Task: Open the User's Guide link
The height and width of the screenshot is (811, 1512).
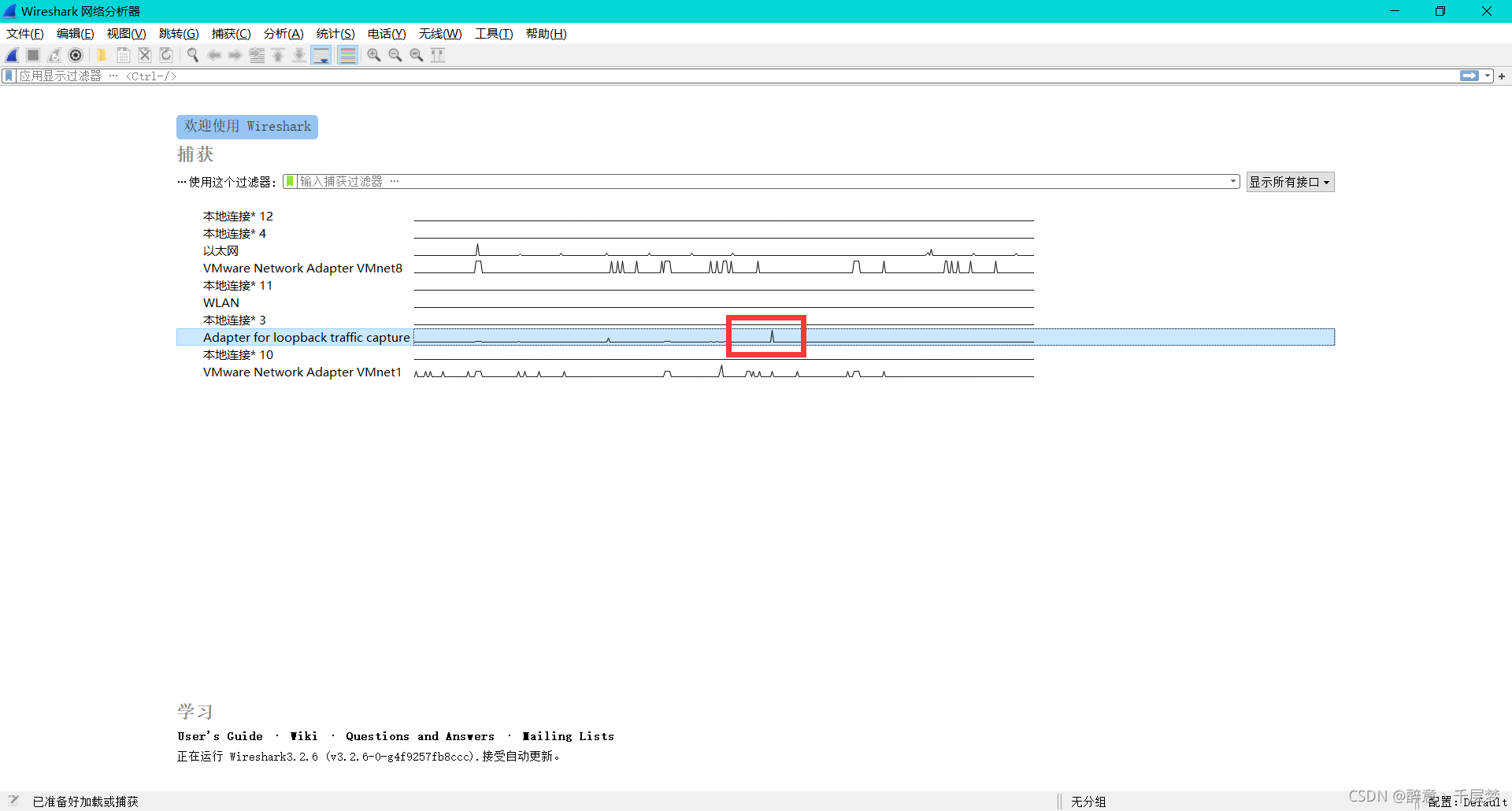Action: point(220,736)
